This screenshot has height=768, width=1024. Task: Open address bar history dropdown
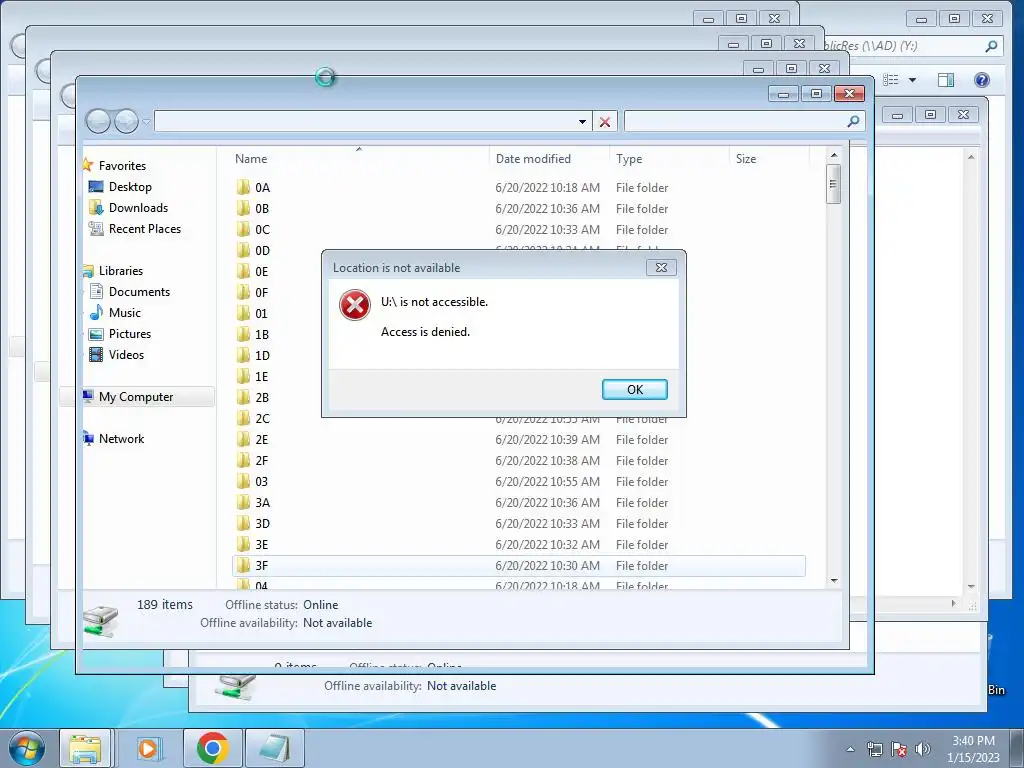[582, 121]
